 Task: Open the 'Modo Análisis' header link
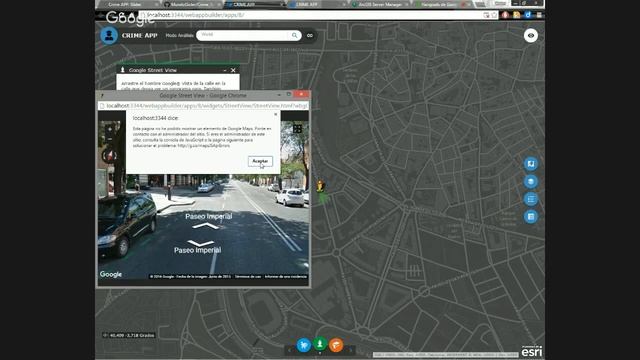(x=180, y=36)
